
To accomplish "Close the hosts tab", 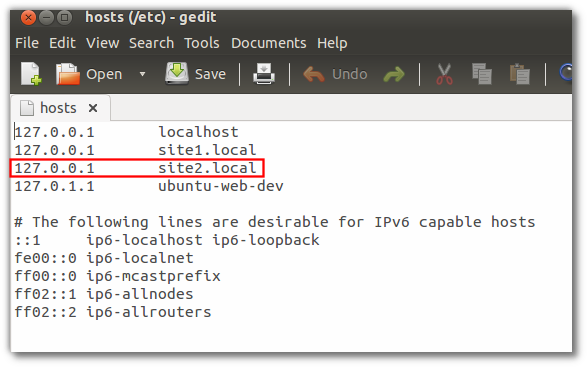I will [93, 108].
